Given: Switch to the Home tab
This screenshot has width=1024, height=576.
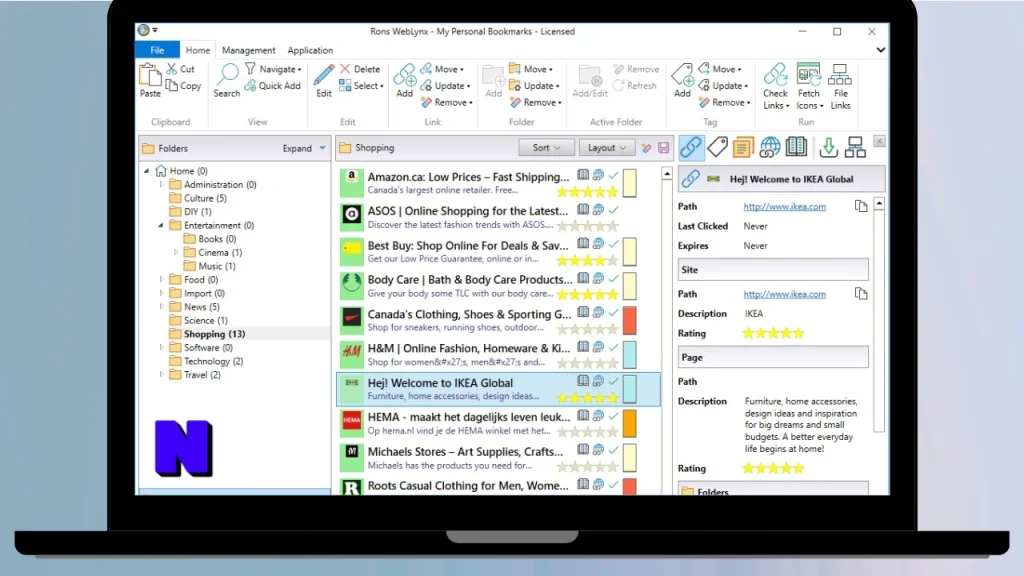Looking at the screenshot, I should click(x=198, y=50).
